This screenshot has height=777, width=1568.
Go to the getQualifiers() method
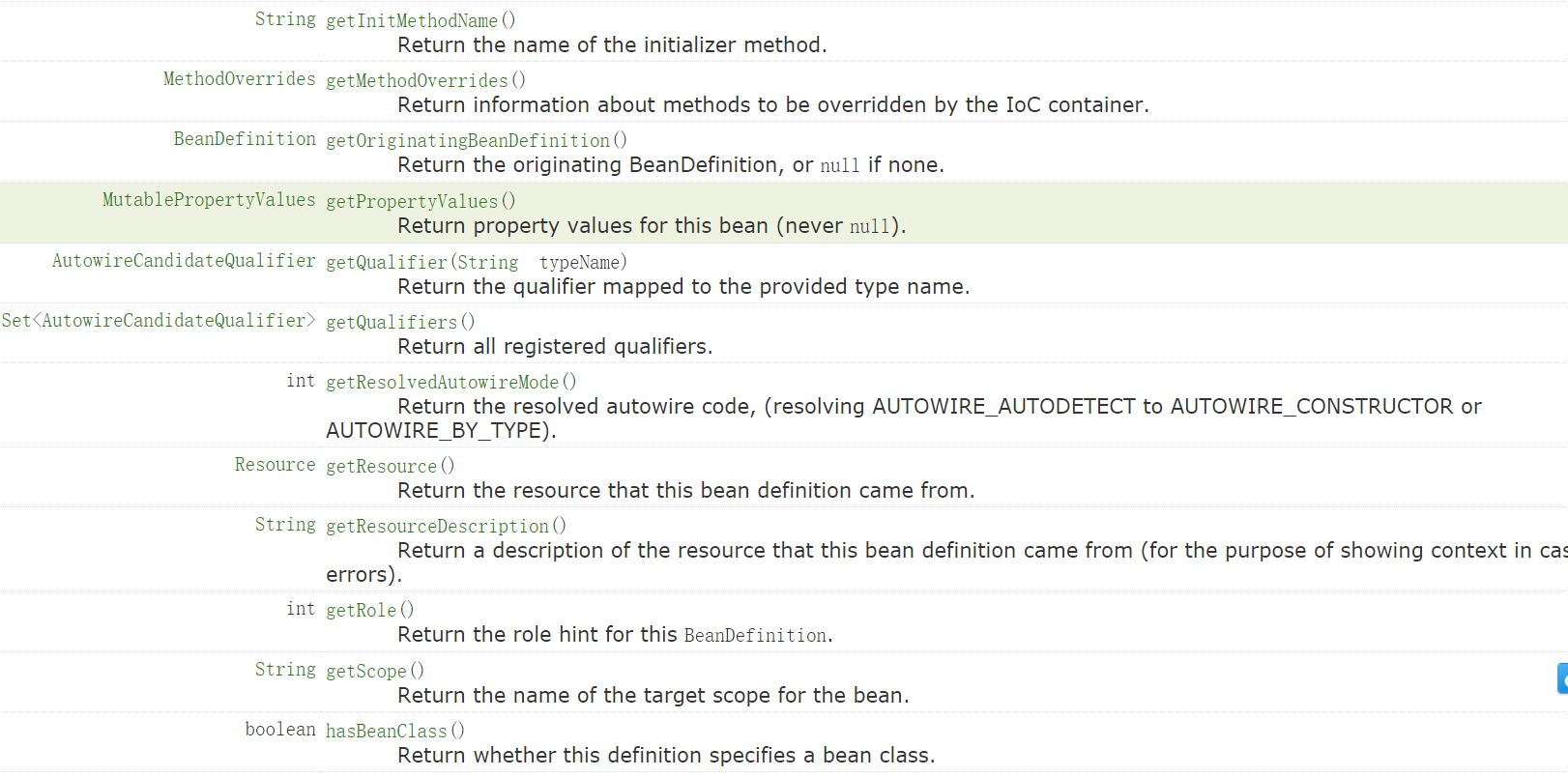point(392,322)
